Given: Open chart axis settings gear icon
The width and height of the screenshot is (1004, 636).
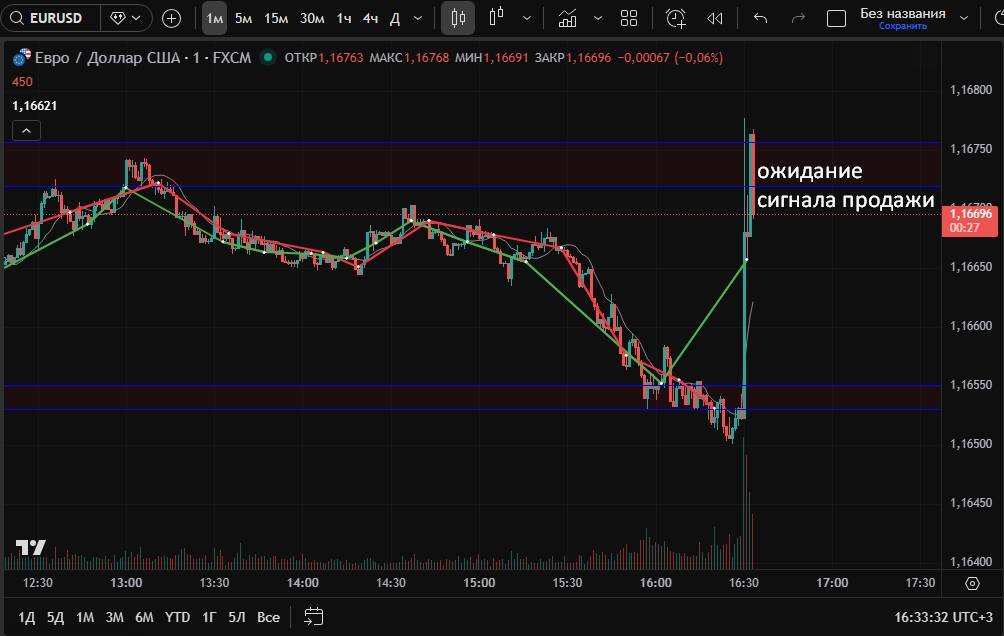Looking at the screenshot, I should pyautogui.click(x=972, y=583).
